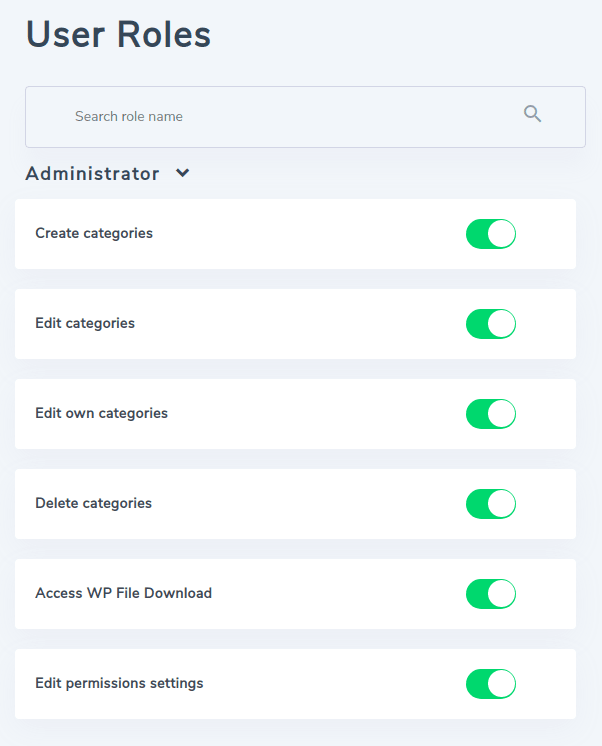Click the Administrator role heading
Screen dimensions: 602x746
pyautogui.click(x=92, y=174)
